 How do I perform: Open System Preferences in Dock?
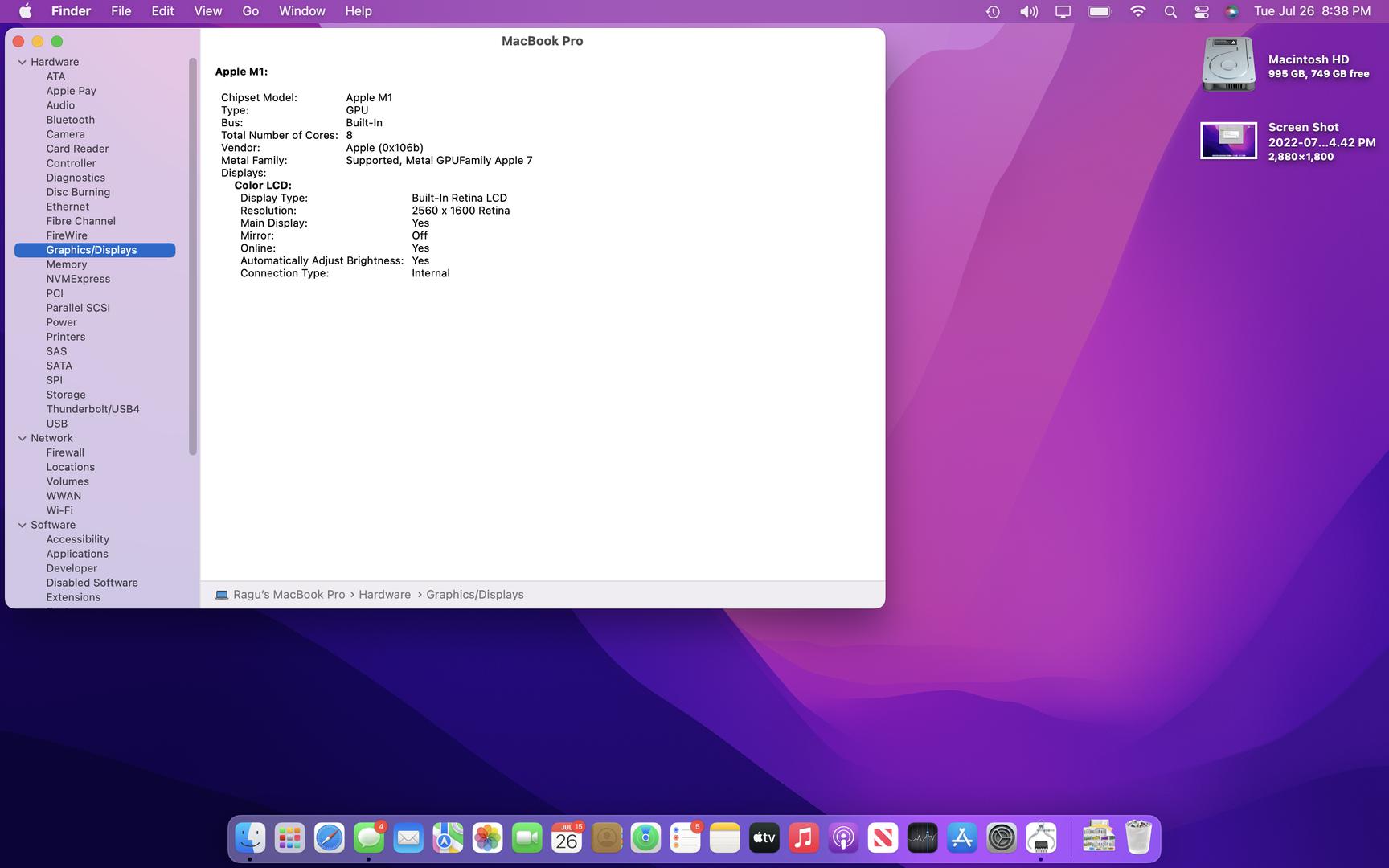1002,838
